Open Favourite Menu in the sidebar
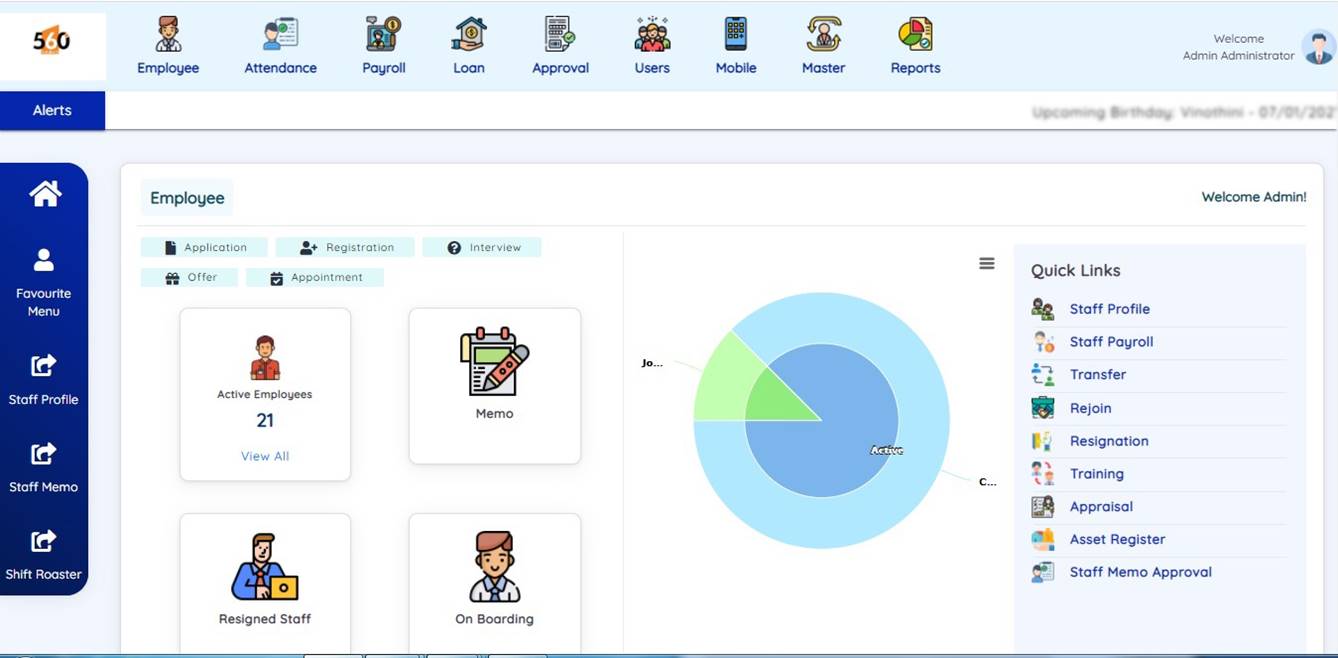1338x658 pixels. pos(44,282)
